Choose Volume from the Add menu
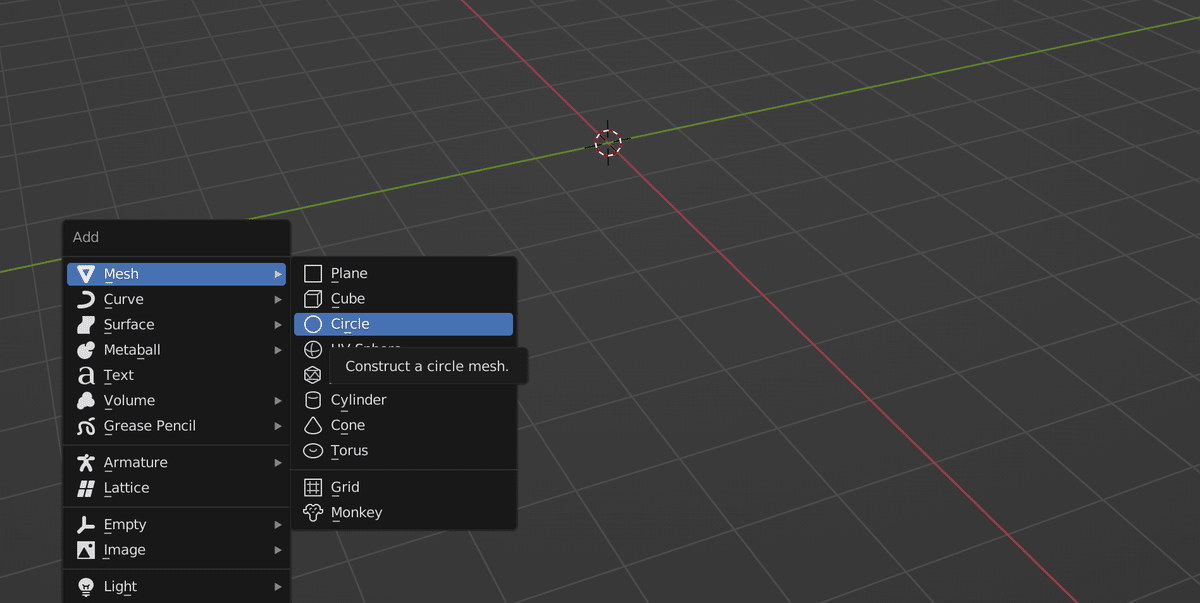Image resolution: width=1200 pixels, height=603 pixels. (x=177, y=401)
